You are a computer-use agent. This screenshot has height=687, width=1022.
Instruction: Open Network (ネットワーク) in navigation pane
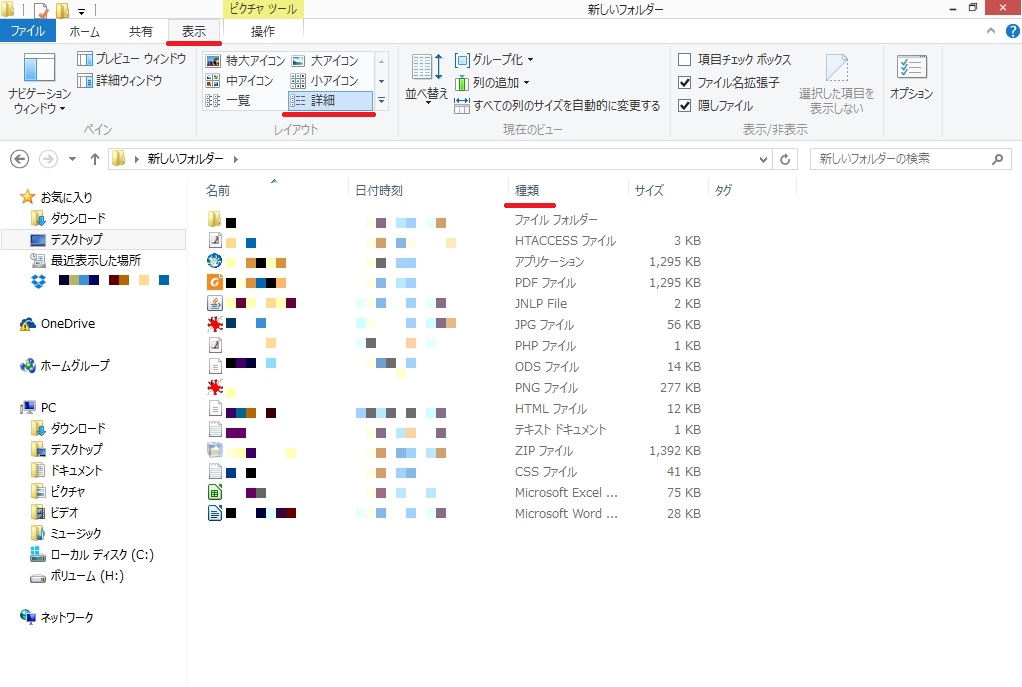tap(57, 617)
